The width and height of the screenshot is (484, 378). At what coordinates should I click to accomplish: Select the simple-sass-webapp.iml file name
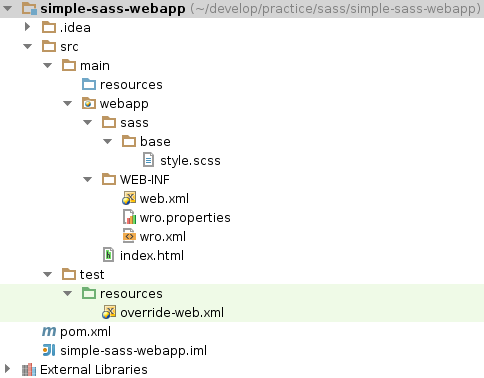click(x=133, y=351)
